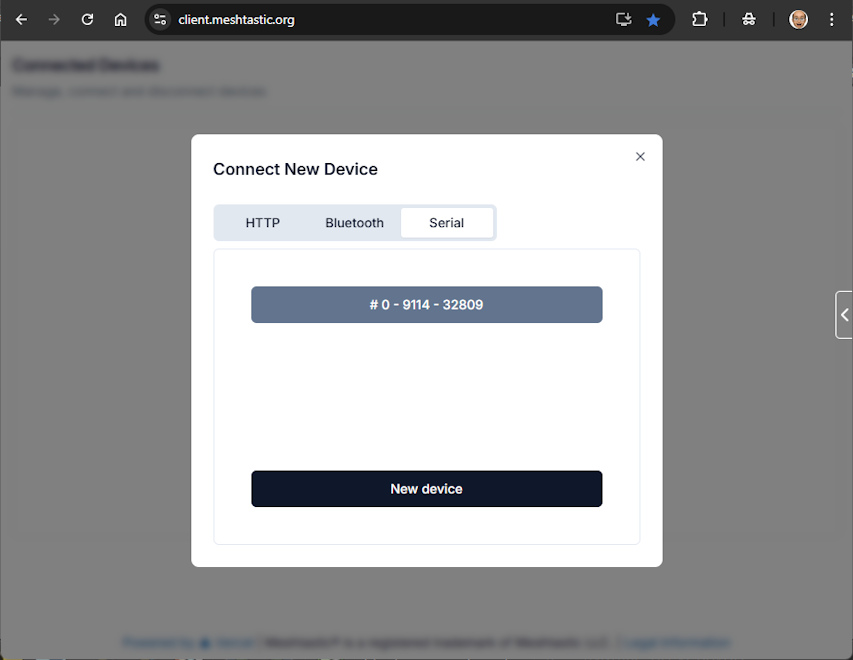The height and width of the screenshot is (660, 853).
Task: Select the Serial tab
Action: point(447,223)
